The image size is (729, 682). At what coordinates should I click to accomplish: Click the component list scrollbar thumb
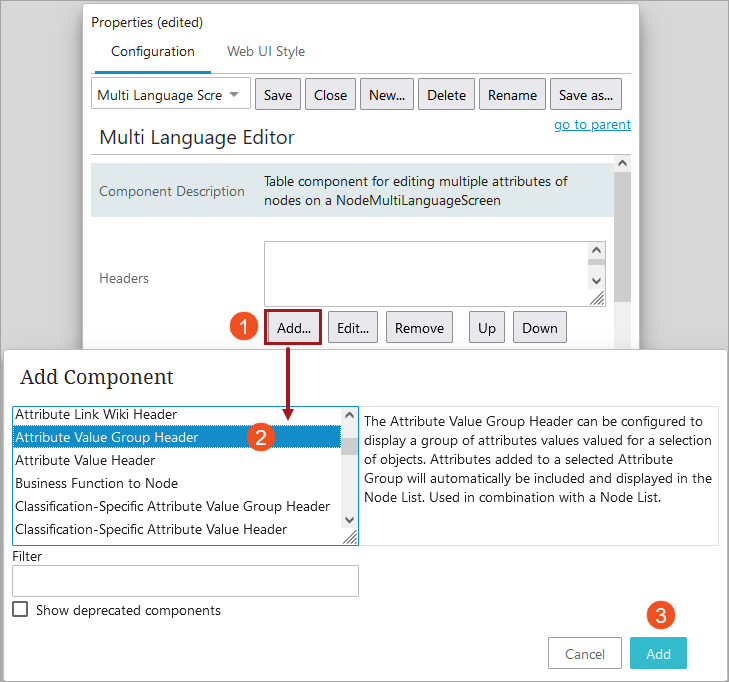350,444
